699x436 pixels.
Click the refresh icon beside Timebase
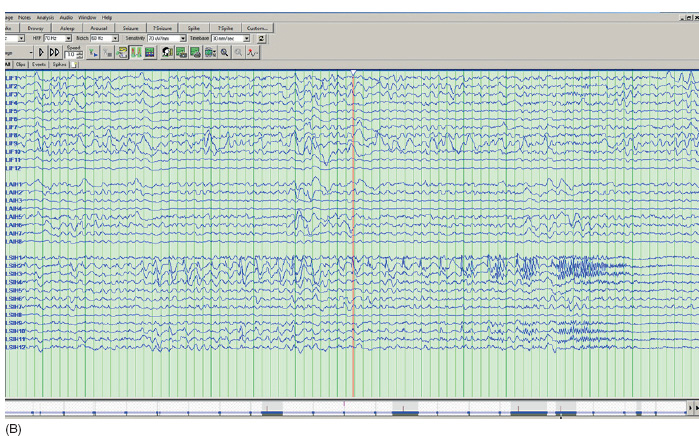click(262, 38)
